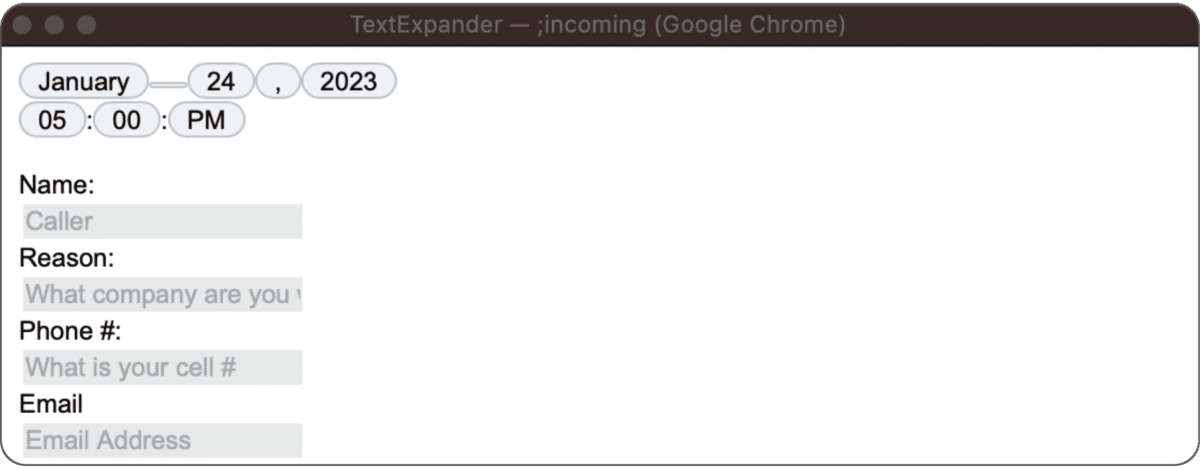Click the TextExpander window title bar
Viewport: 1200px width, 468px height.
click(x=598, y=25)
